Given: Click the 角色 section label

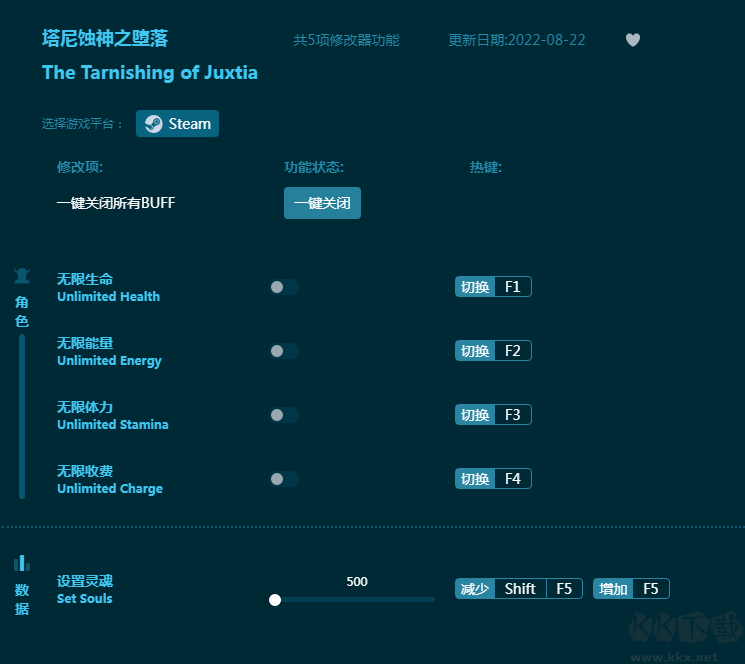Looking at the screenshot, I should 22,312.
